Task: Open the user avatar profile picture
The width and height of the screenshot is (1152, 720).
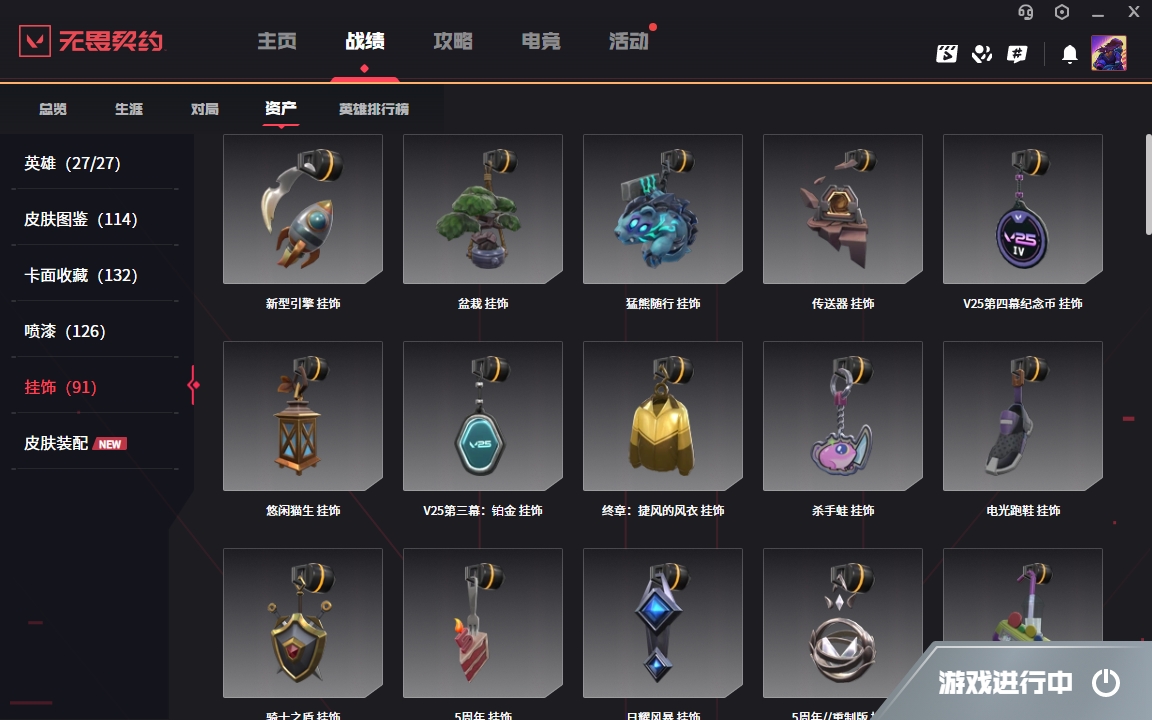Action: pos(1109,54)
